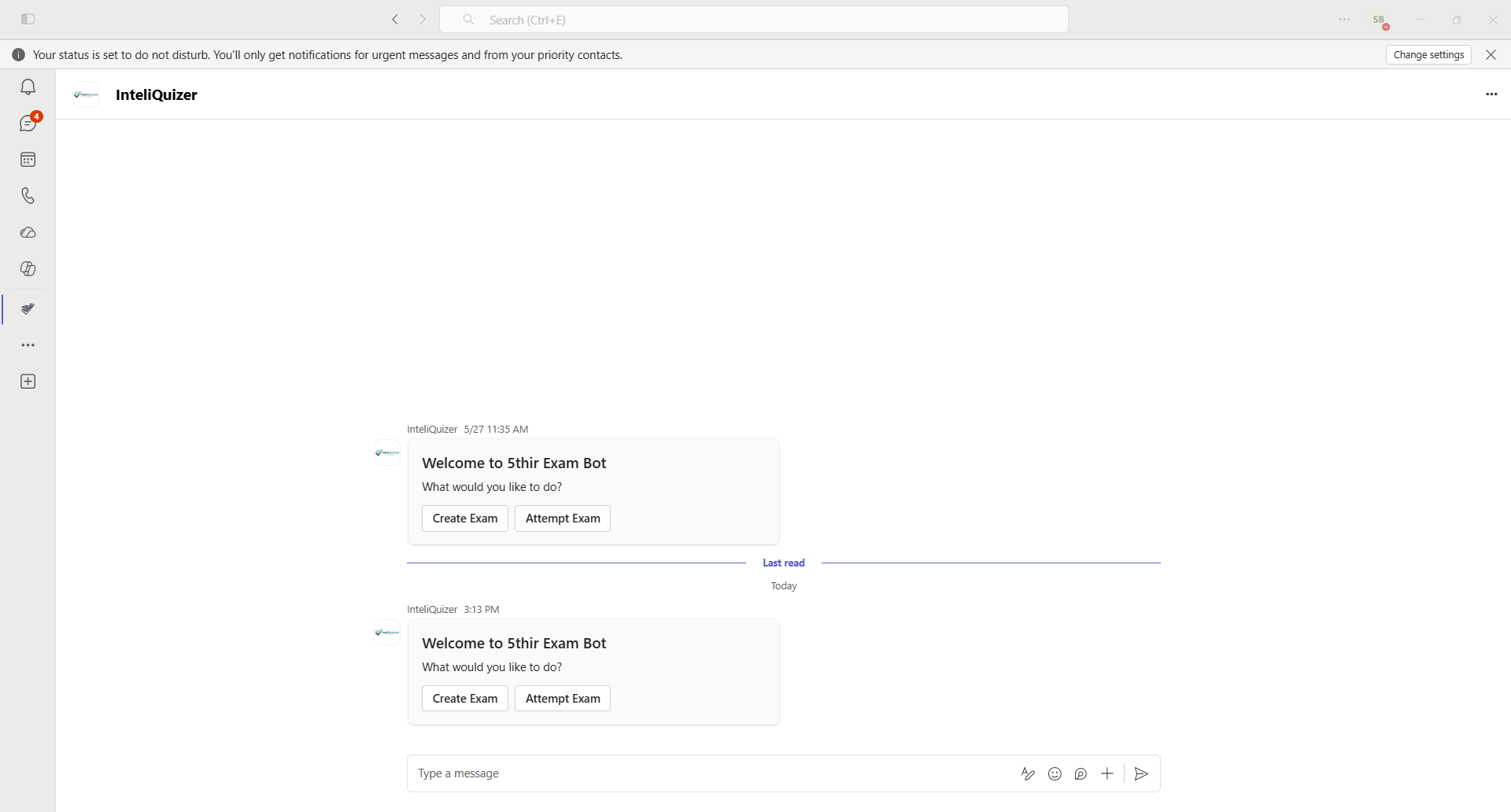Open the Apps plus icon in sidebar
The image size is (1511, 812).
coord(28,382)
